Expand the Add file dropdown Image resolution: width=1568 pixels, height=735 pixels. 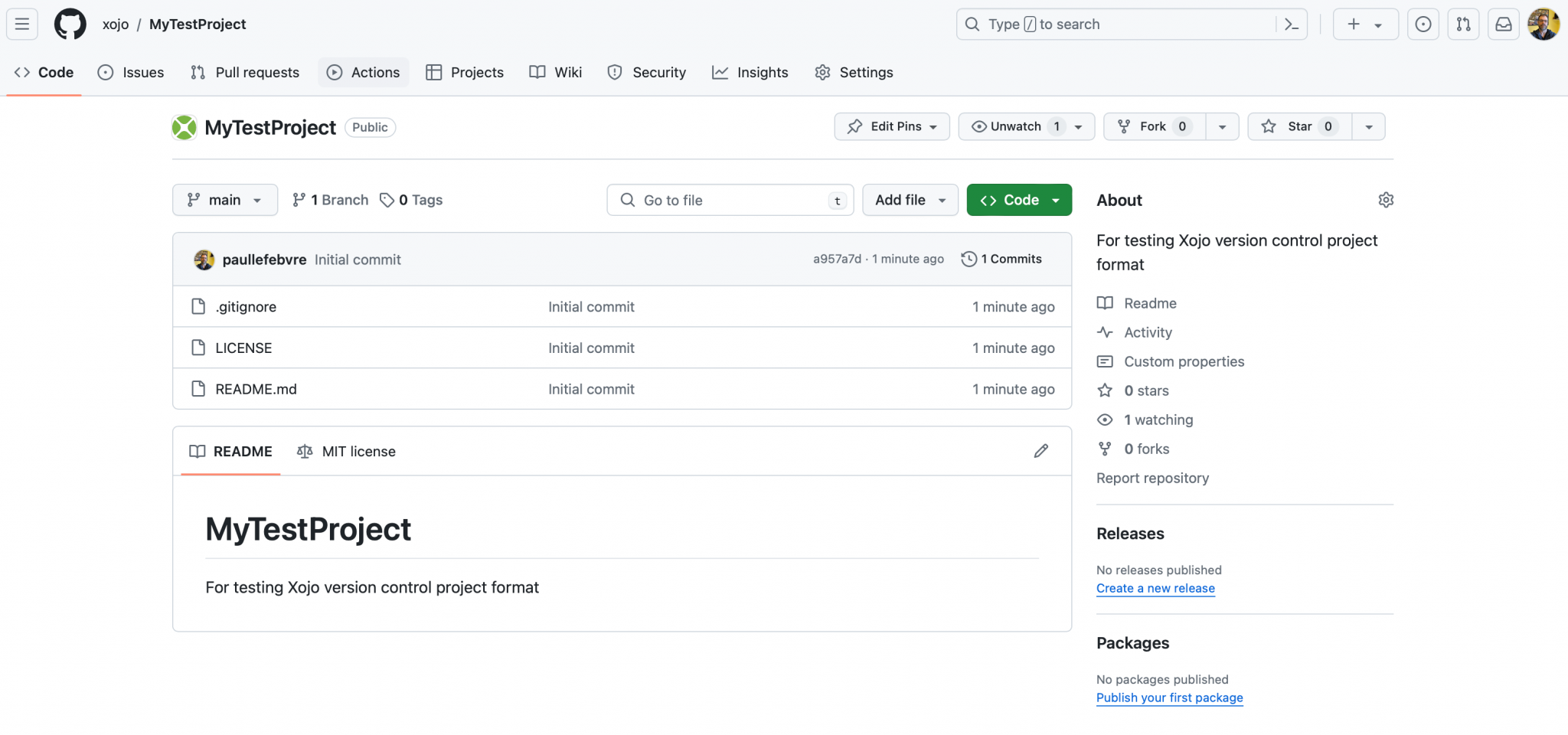point(910,200)
